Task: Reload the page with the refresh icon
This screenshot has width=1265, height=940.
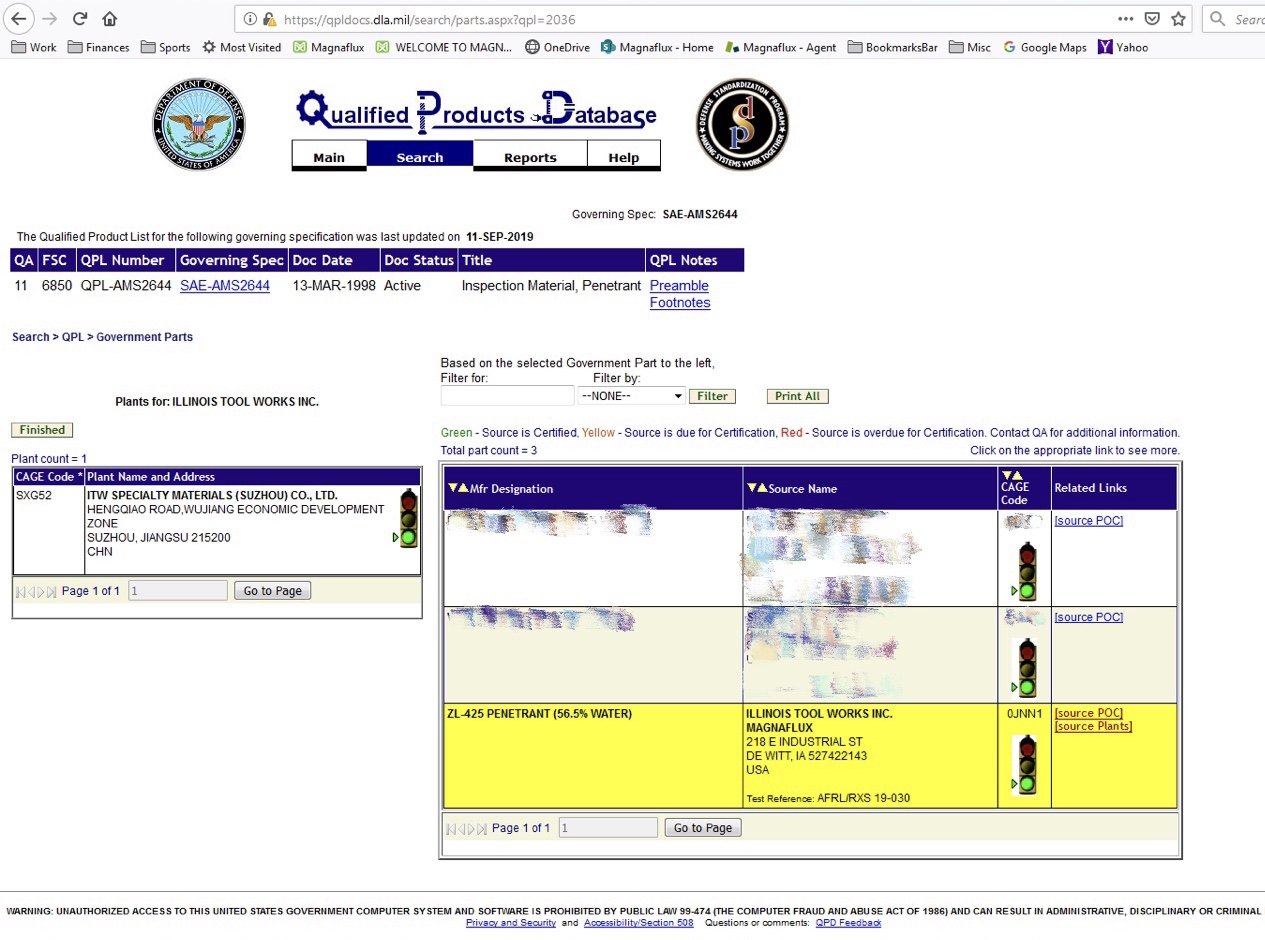Action: coord(80,19)
